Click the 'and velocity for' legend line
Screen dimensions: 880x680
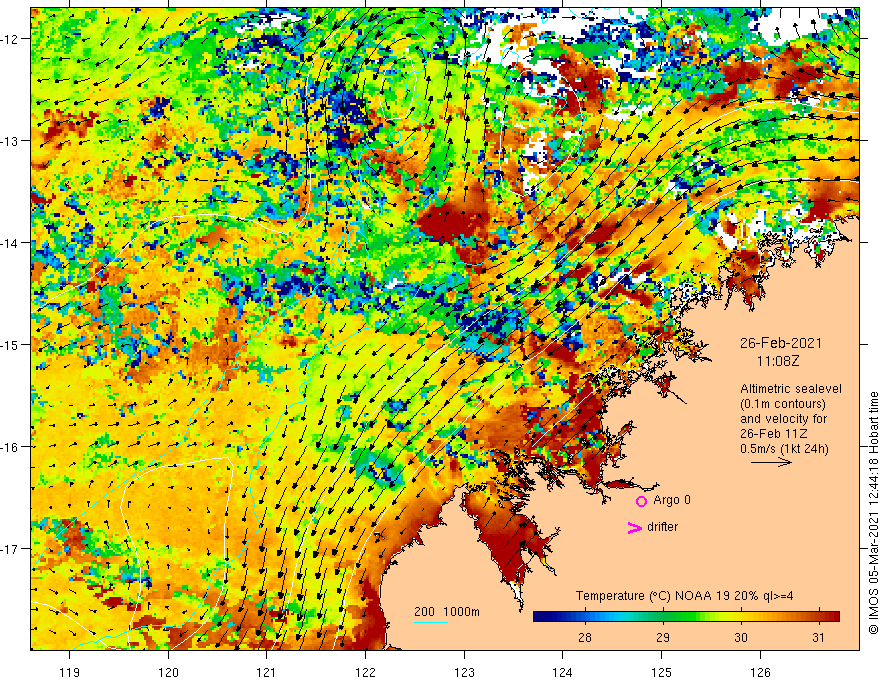pos(783,419)
